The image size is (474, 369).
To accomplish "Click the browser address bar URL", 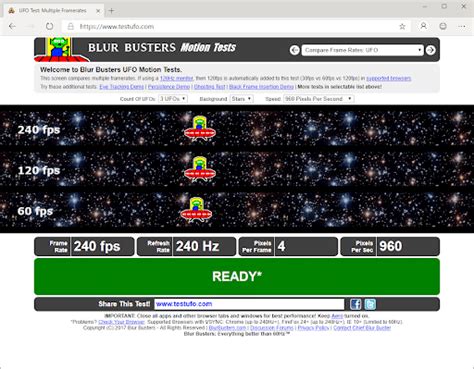I will (117, 26).
